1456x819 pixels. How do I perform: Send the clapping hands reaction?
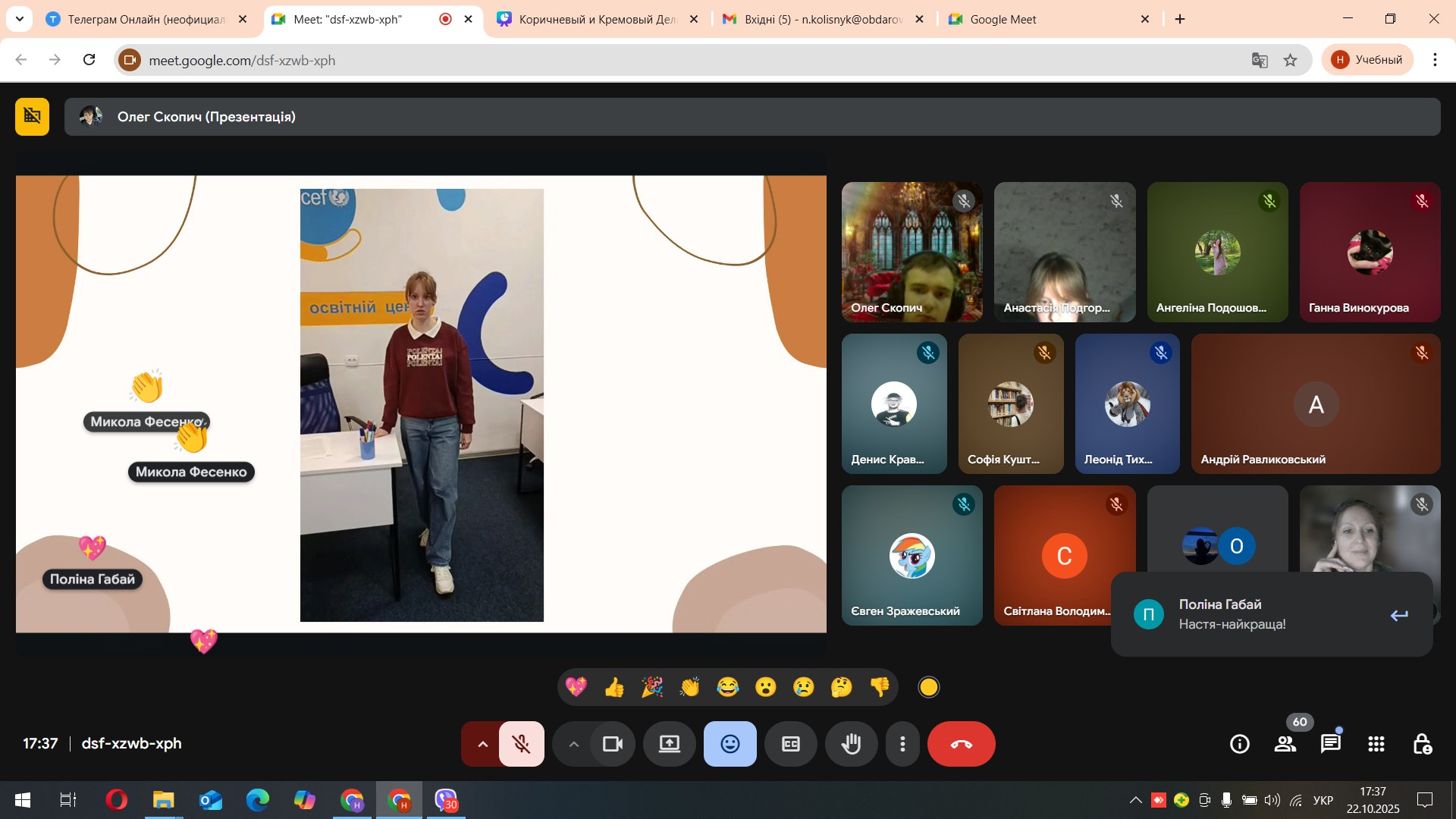coord(689,687)
